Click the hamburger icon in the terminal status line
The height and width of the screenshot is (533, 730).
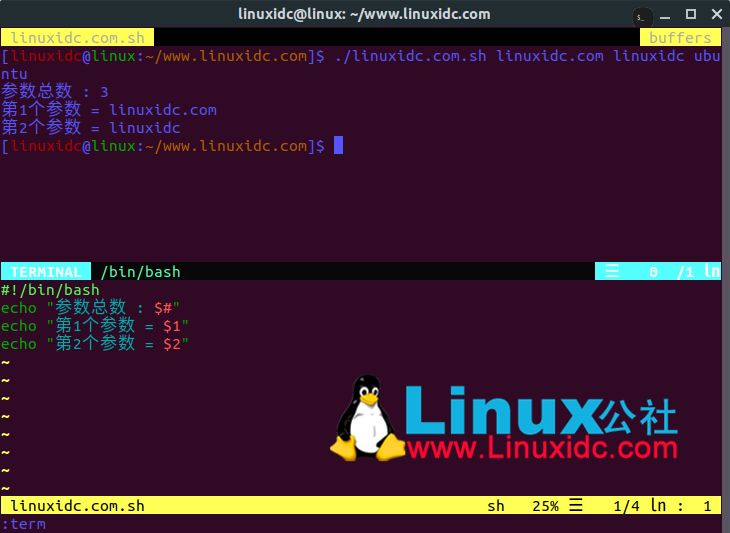(x=612, y=271)
